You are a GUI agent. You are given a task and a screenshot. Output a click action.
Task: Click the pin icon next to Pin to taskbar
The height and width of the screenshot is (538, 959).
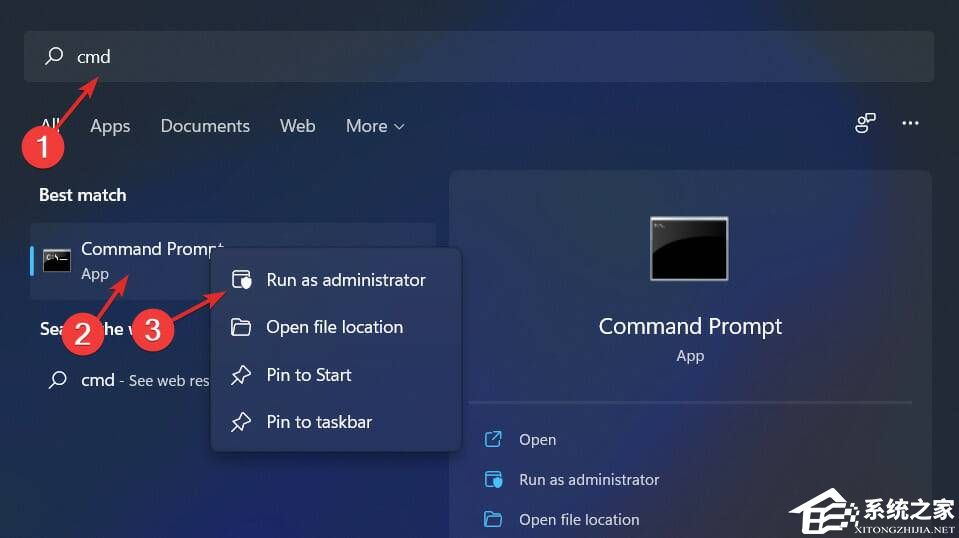241,422
